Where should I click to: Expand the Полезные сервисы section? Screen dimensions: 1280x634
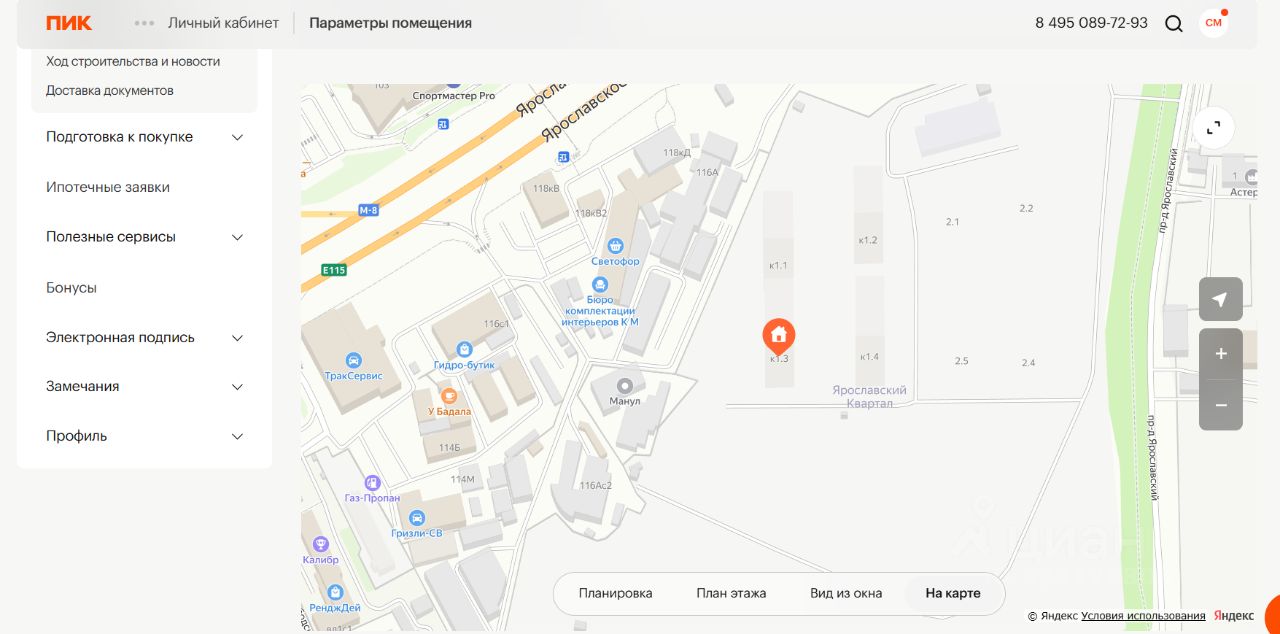[x=145, y=237]
